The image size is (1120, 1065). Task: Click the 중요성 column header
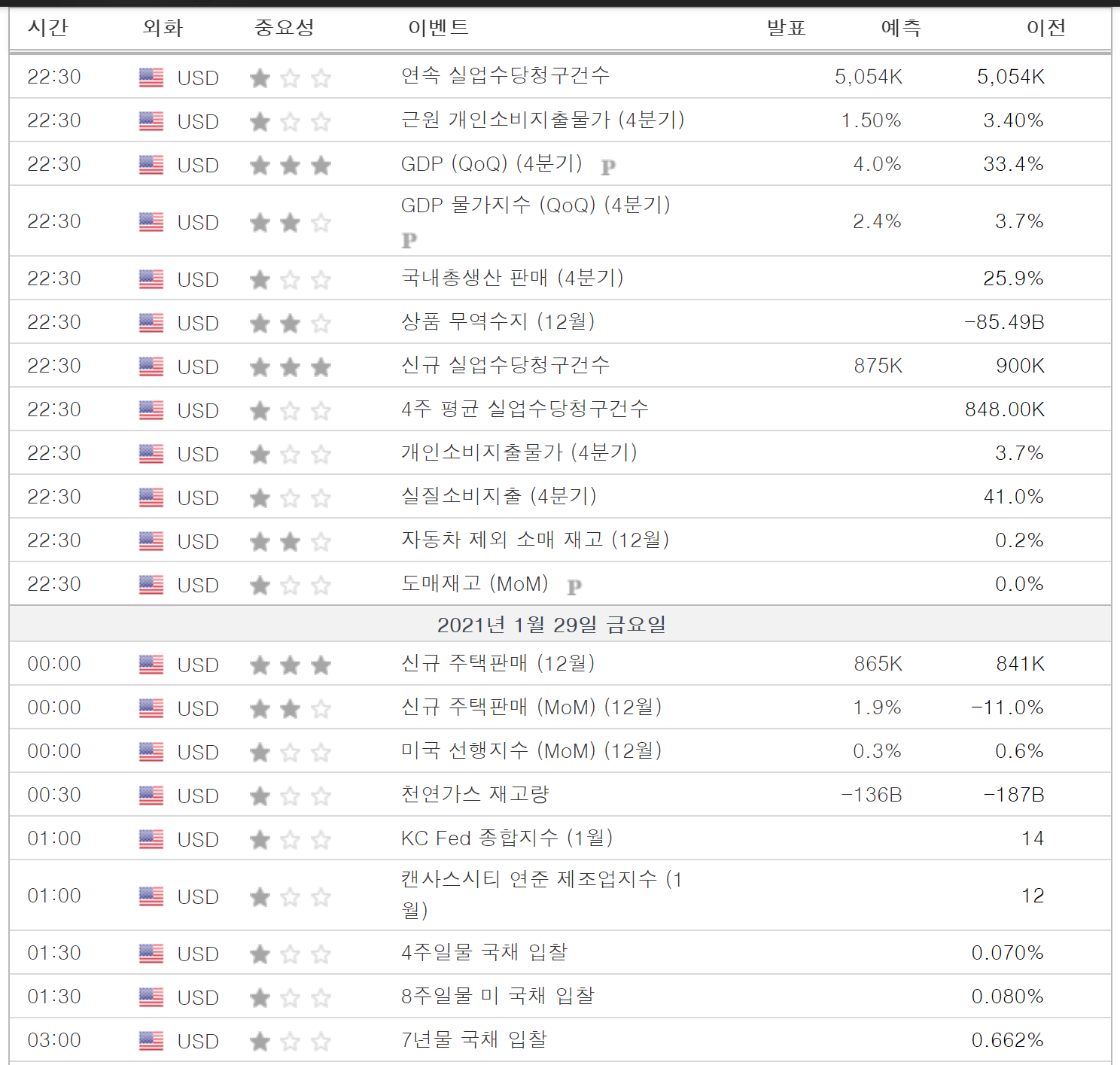tap(285, 28)
